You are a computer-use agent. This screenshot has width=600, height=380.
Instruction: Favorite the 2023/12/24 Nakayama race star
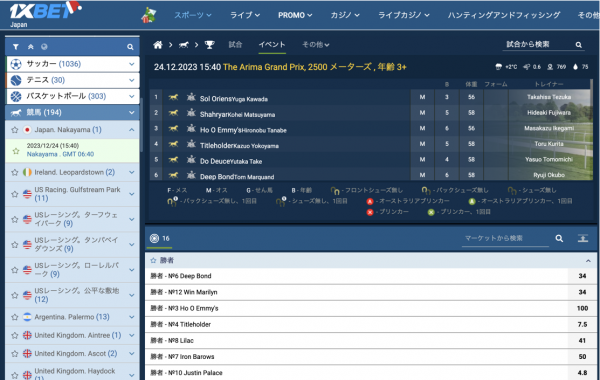pos(16,151)
